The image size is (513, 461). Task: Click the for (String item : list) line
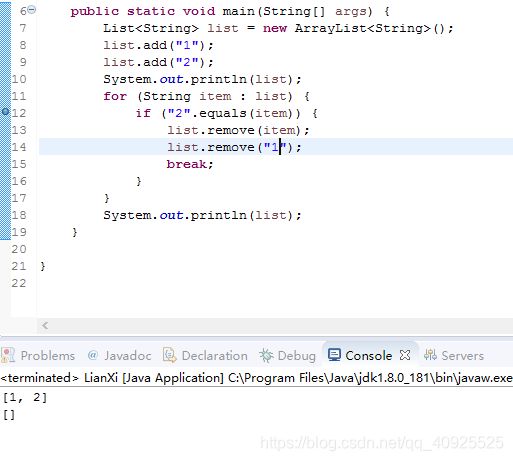207,96
